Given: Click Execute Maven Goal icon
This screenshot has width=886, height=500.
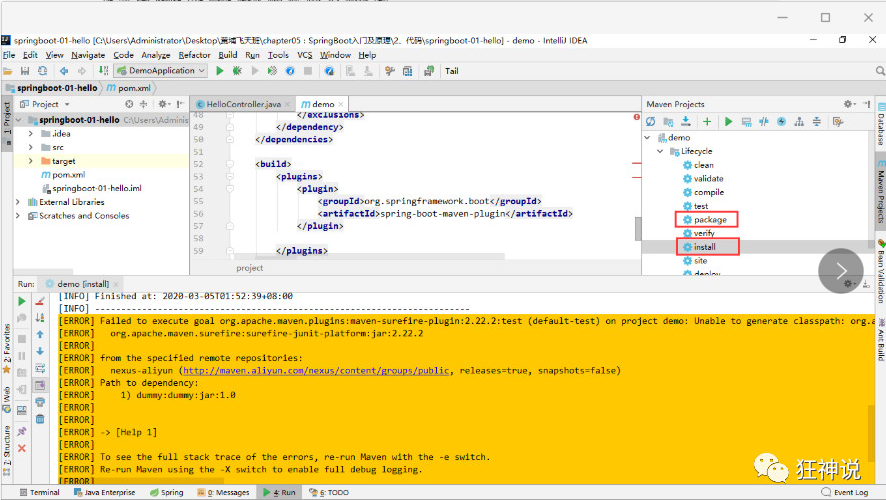Looking at the screenshot, I should pos(746,121).
